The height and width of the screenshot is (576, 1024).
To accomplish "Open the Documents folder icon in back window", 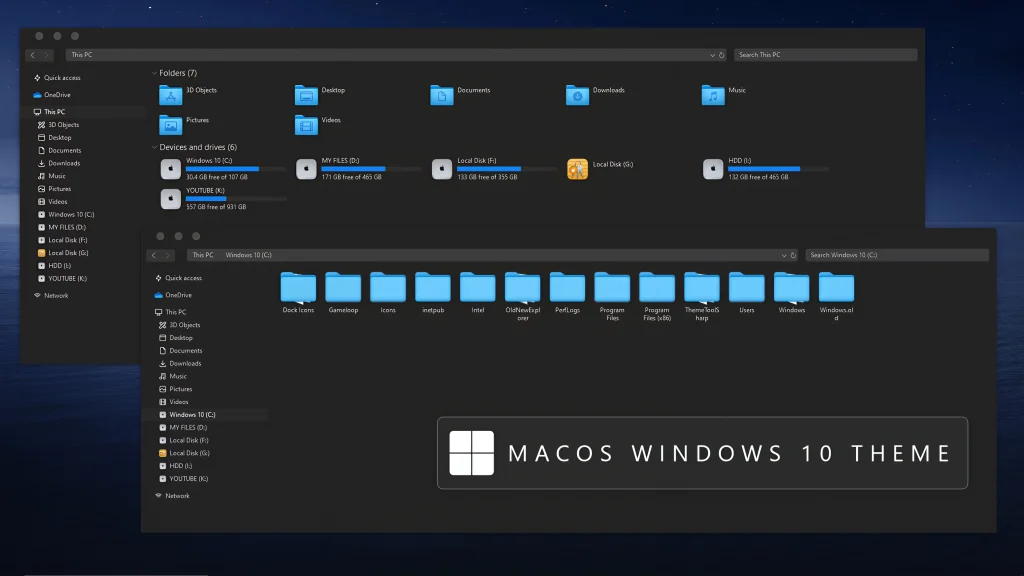I will coord(441,95).
